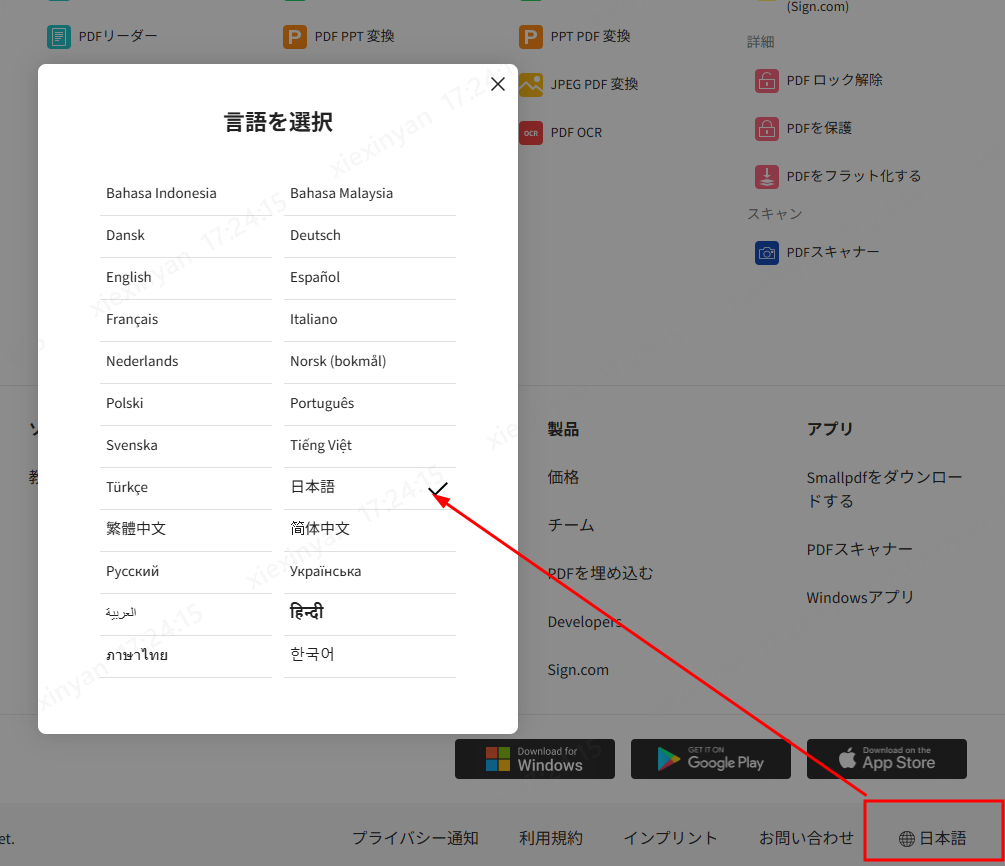Click the Download for Windows button

(x=534, y=759)
